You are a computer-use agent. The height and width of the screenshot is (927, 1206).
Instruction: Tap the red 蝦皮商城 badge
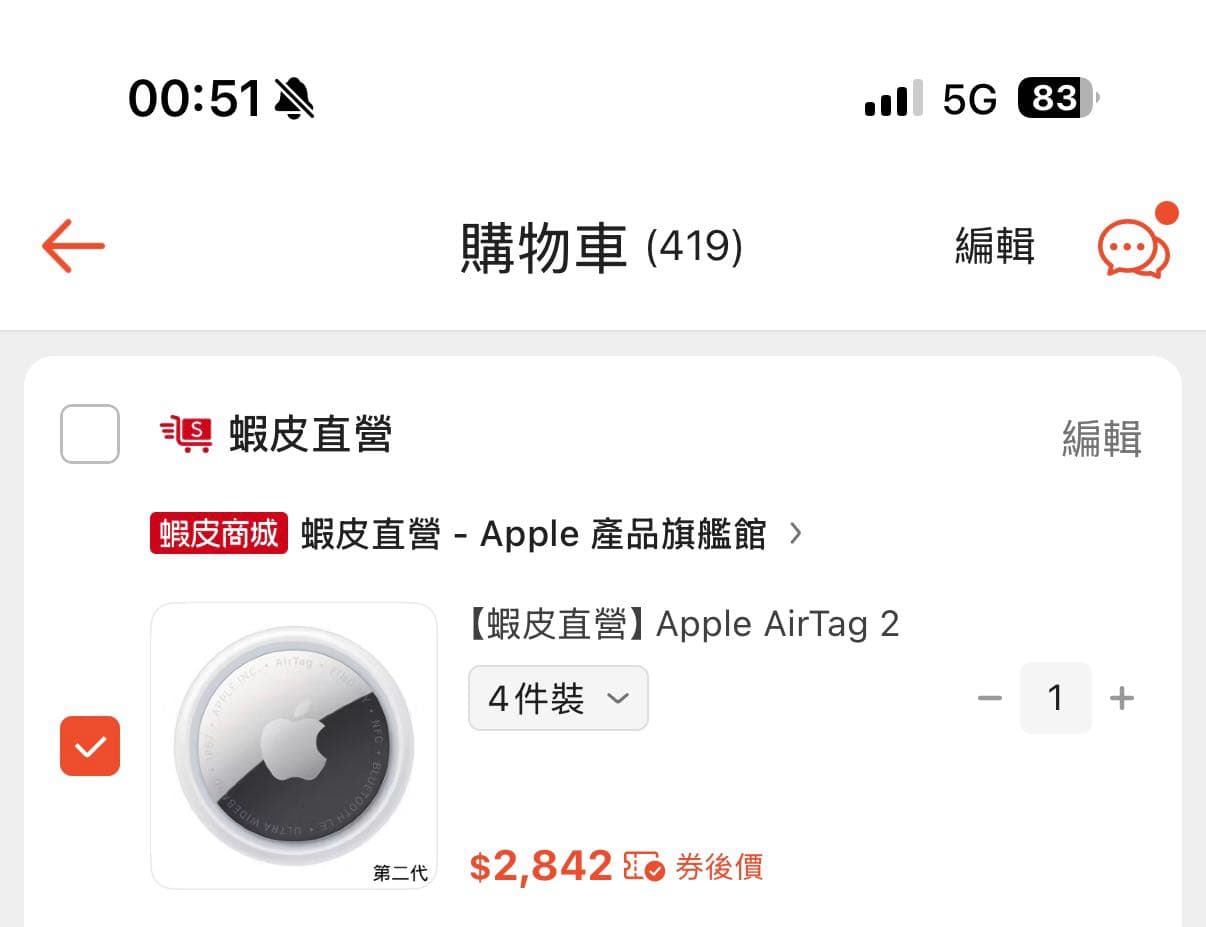pos(219,533)
